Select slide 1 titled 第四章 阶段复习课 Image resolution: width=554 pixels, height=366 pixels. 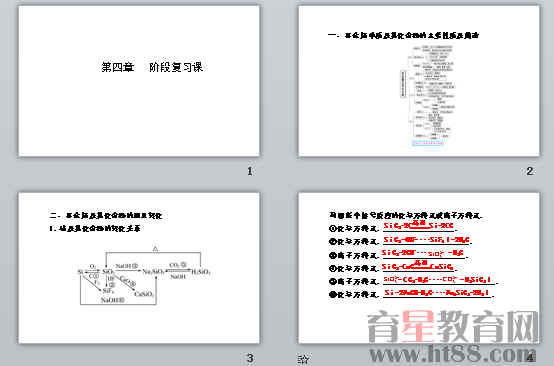(x=139, y=81)
